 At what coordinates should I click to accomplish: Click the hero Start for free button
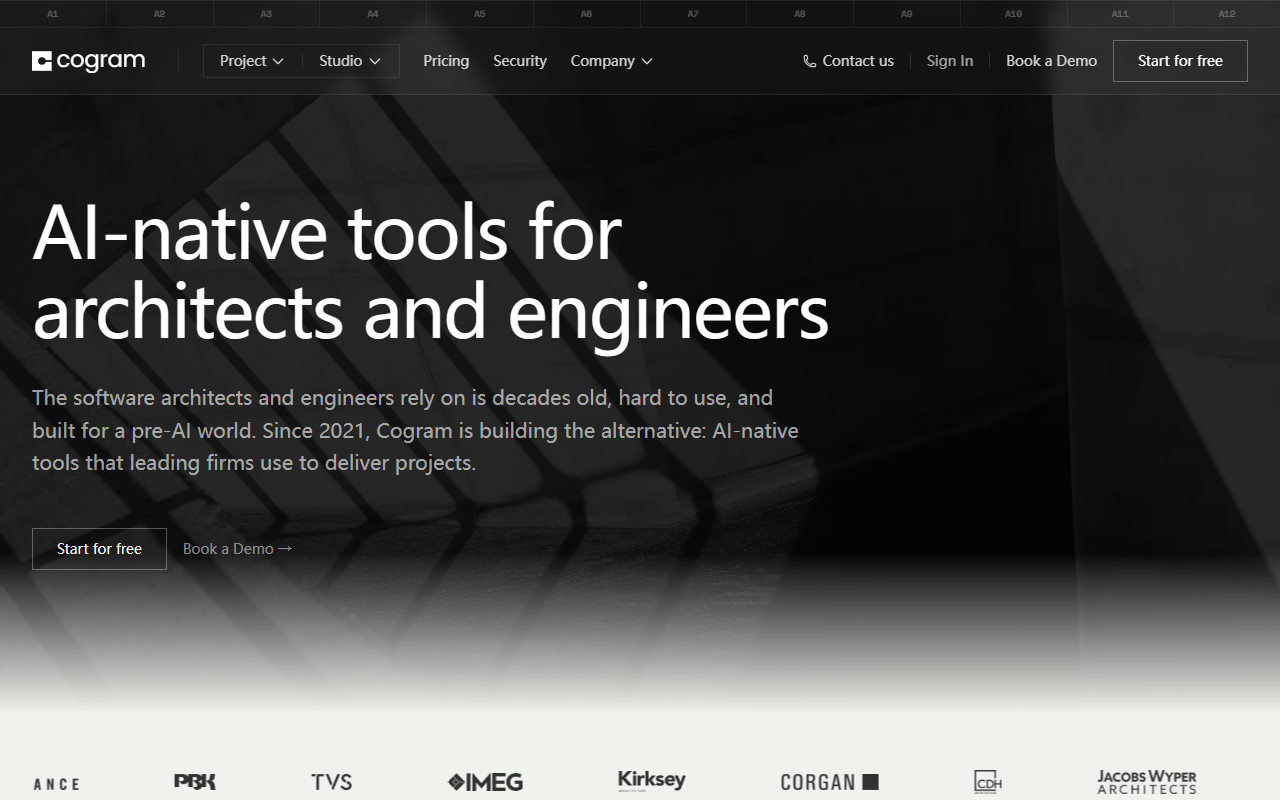[x=99, y=549]
